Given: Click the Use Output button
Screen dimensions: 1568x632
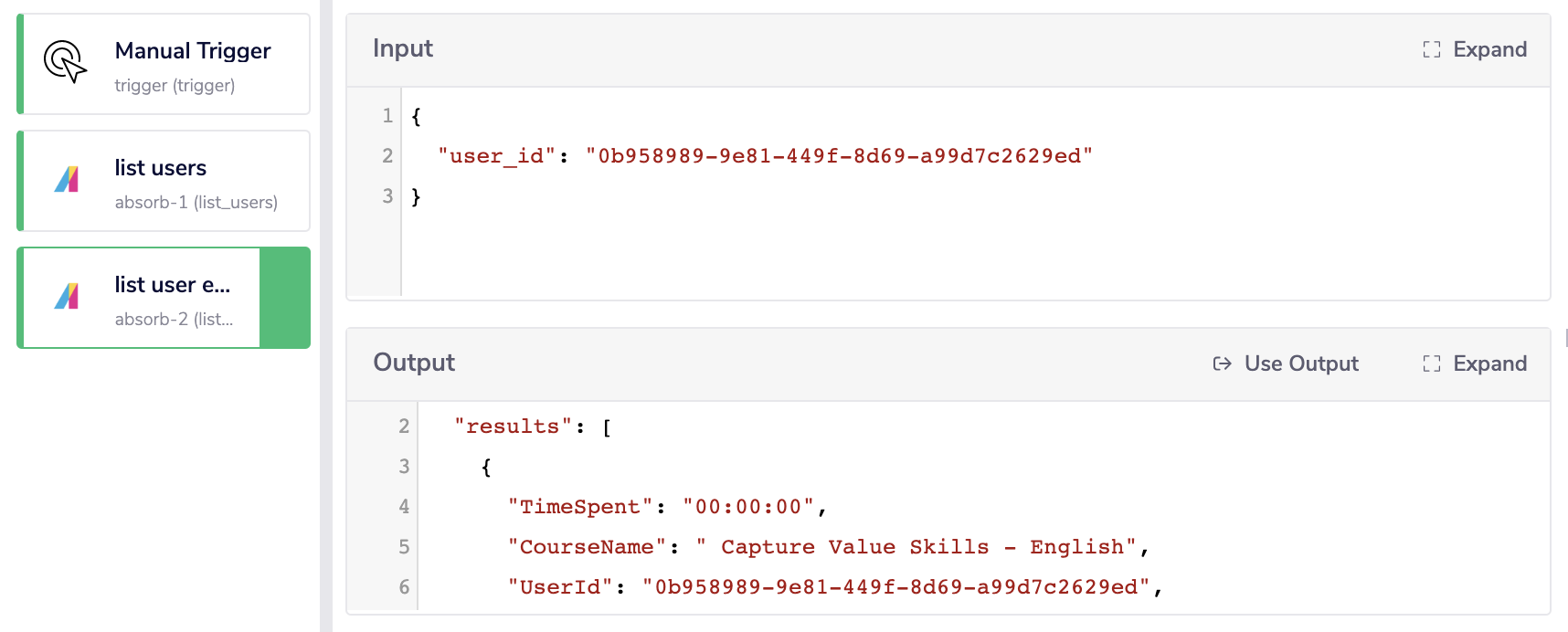Looking at the screenshot, I should tap(1285, 363).
